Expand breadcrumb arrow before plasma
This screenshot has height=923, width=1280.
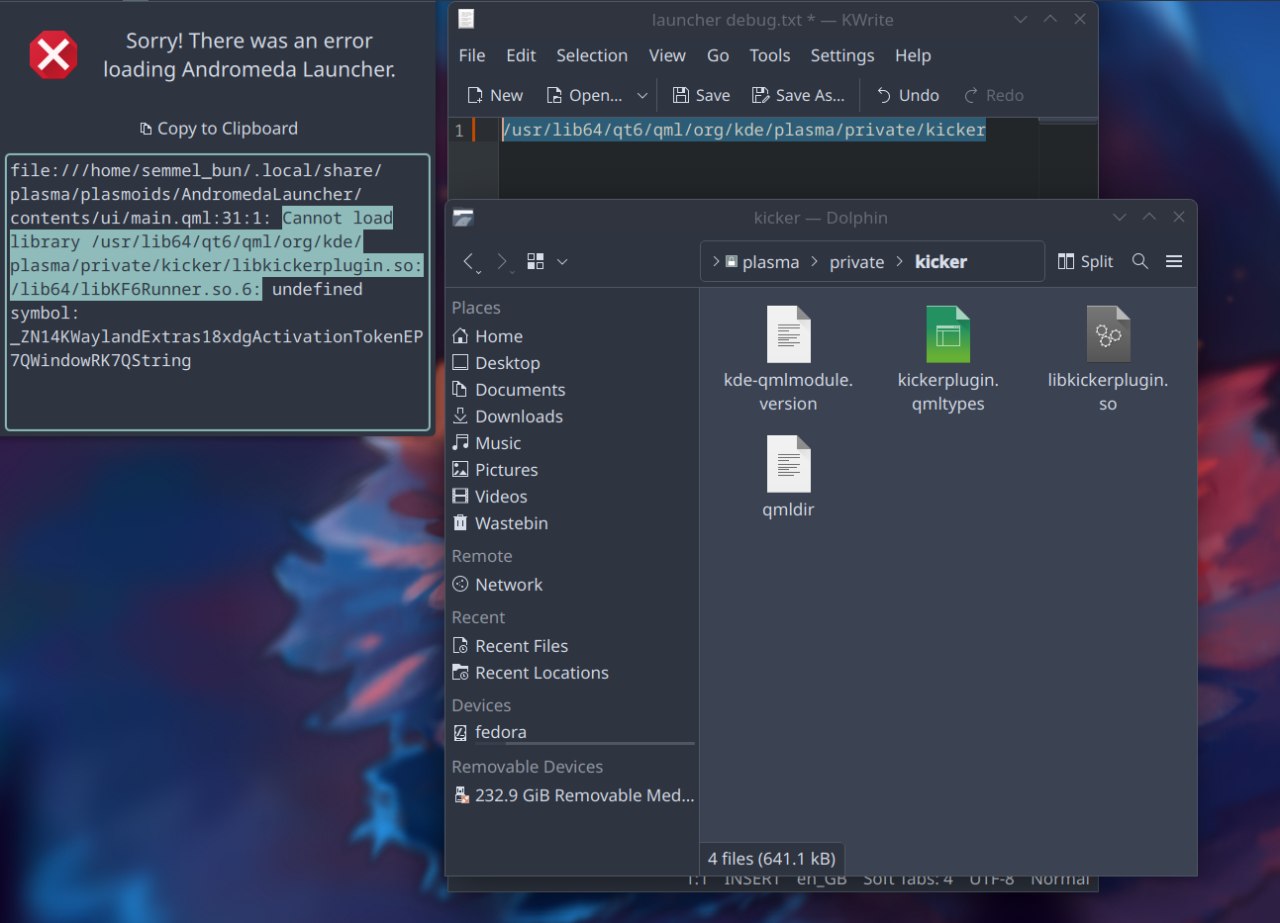pyautogui.click(x=716, y=262)
